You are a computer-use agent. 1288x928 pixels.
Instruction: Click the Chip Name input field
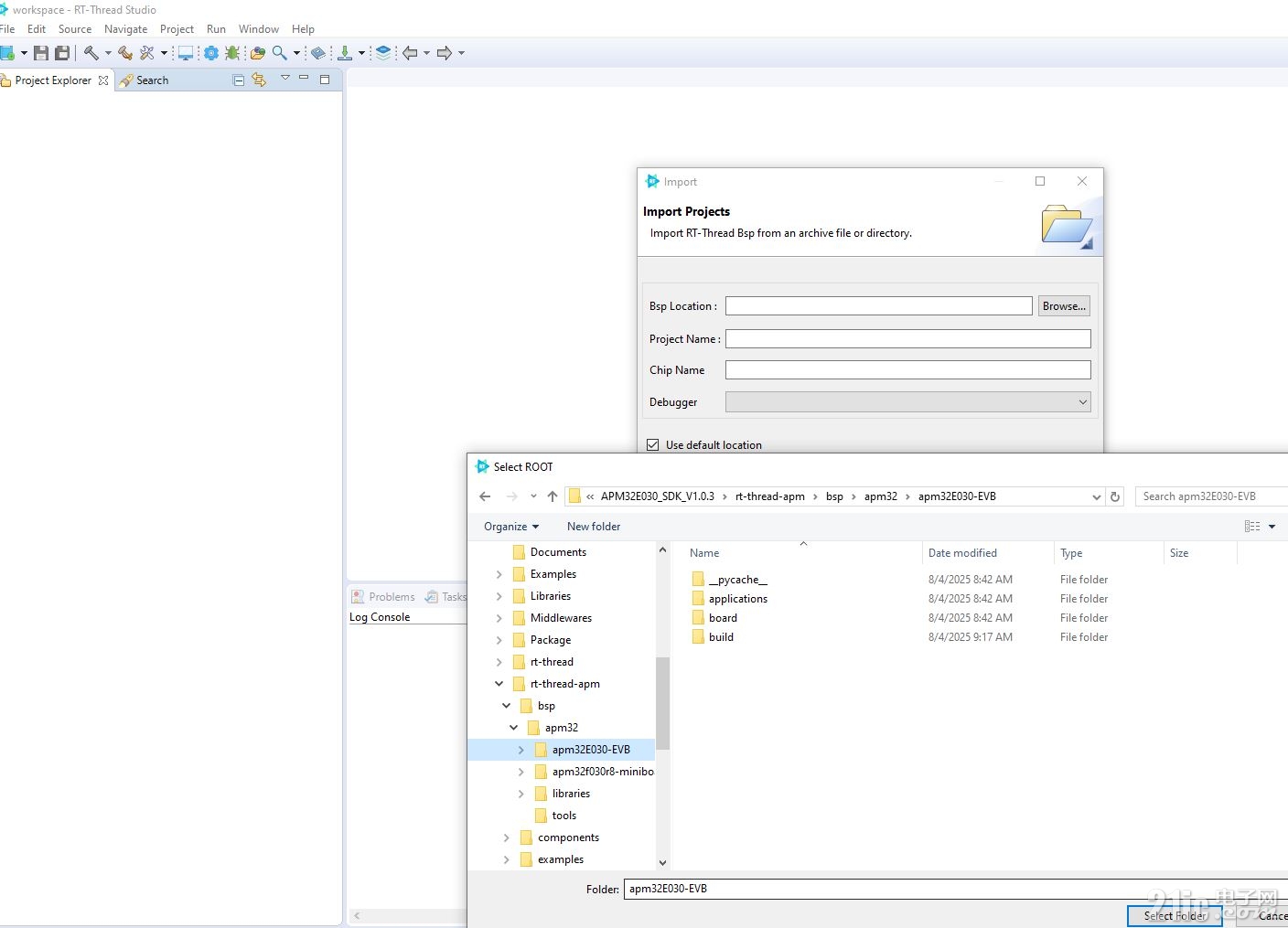(x=908, y=370)
